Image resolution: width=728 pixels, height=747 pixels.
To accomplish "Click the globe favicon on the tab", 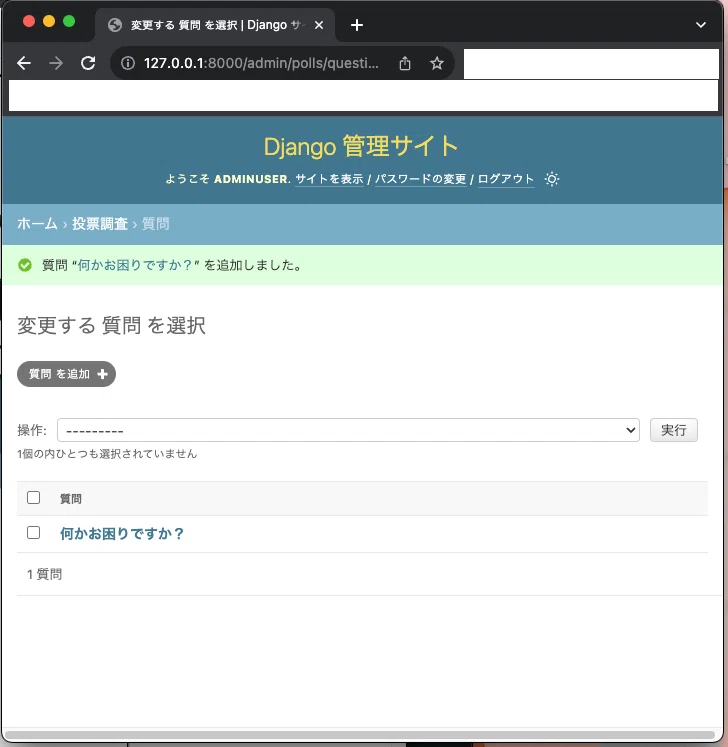I will point(115,25).
